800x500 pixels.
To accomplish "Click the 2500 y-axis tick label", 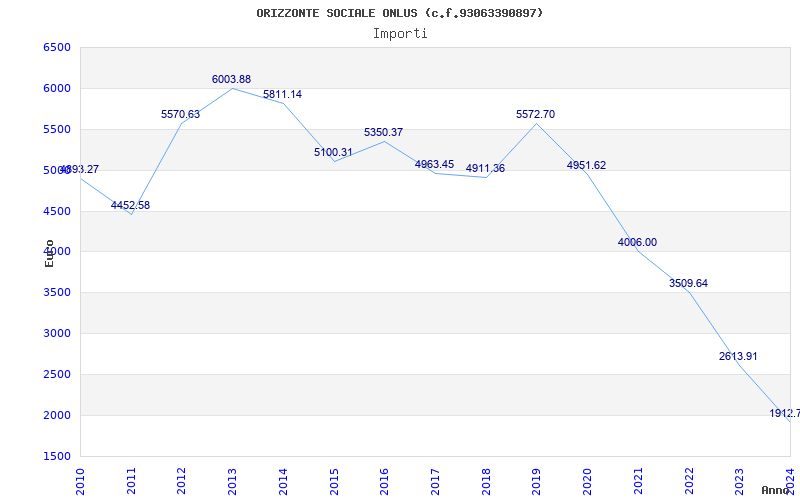I will (x=57, y=374).
